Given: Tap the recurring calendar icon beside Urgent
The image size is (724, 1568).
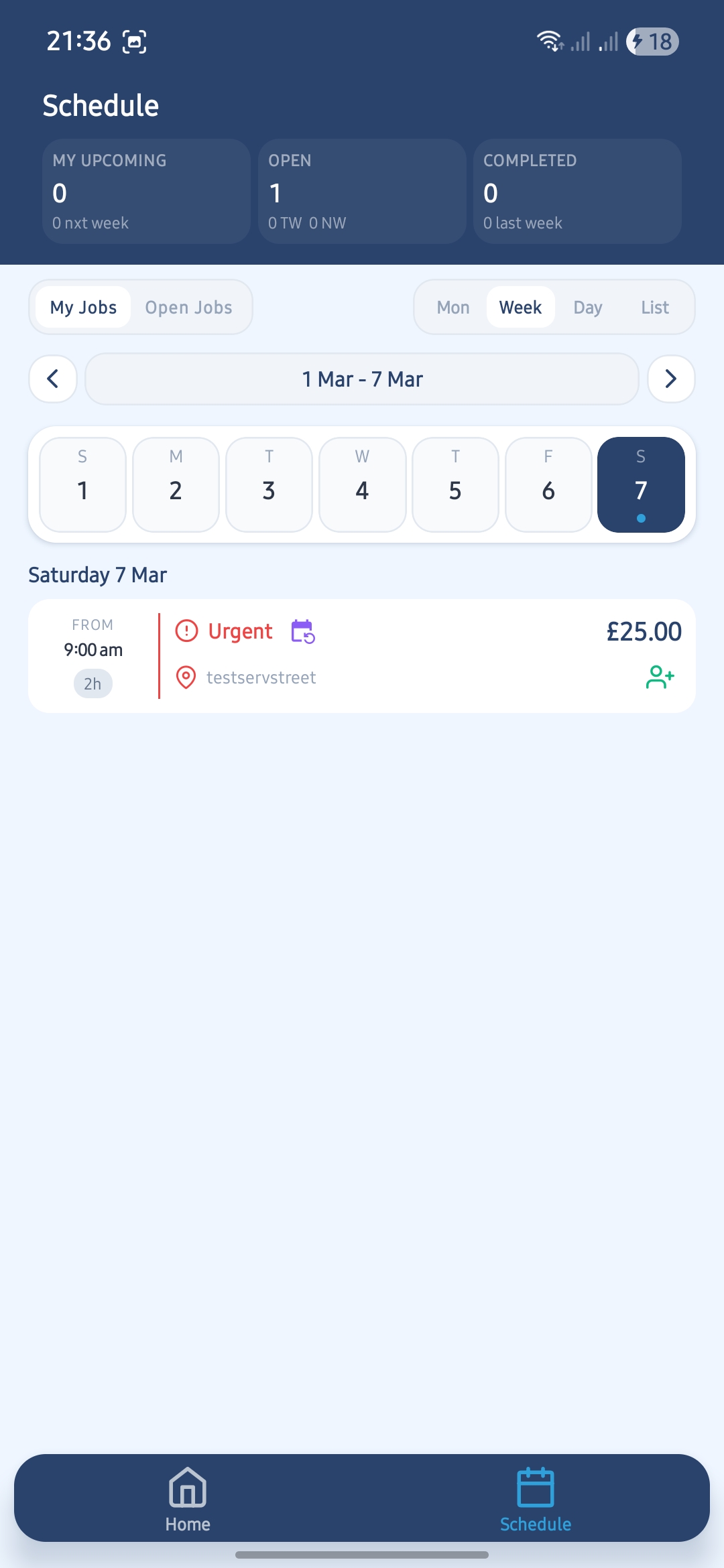Looking at the screenshot, I should pyautogui.click(x=303, y=631).
